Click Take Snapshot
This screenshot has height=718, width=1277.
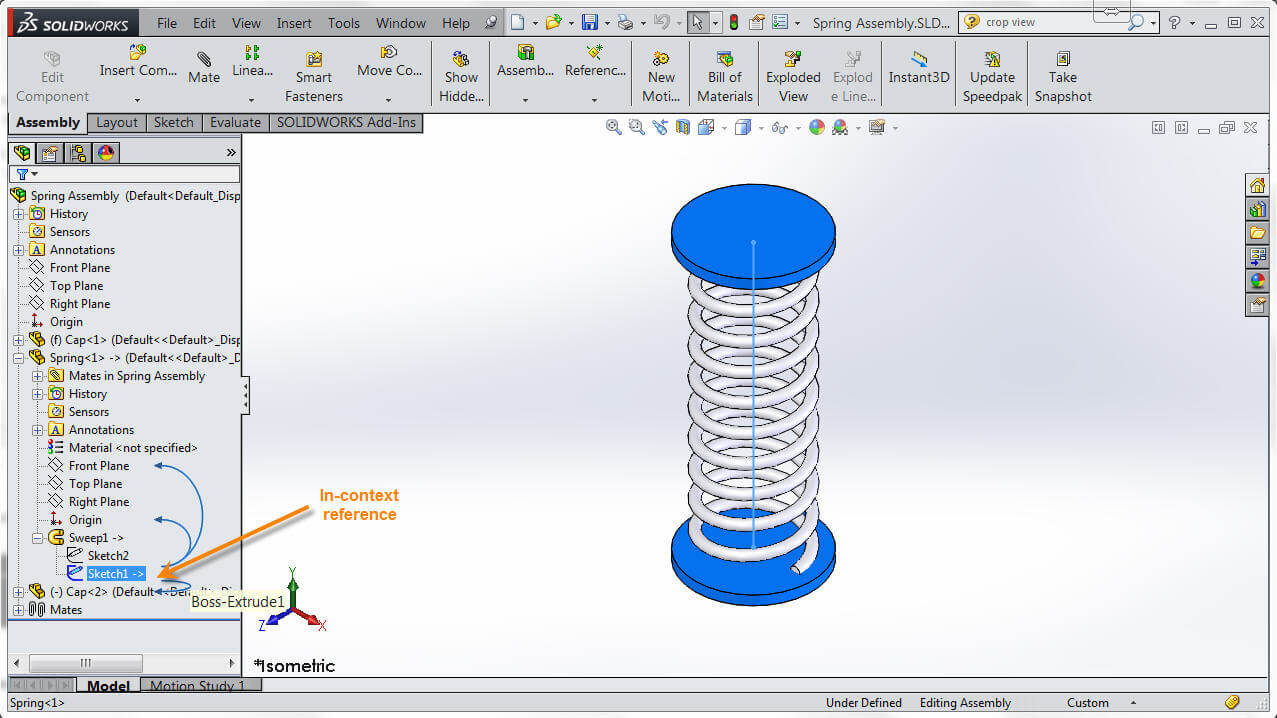(1062, 72)
